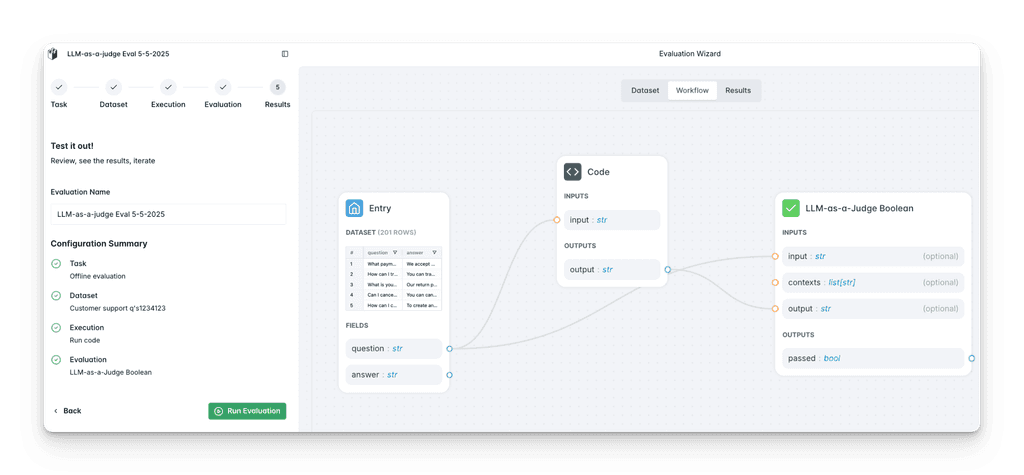Click the Code node brackets icon
The height and width of the screenshot is (475, 1024).
[572, 171]
